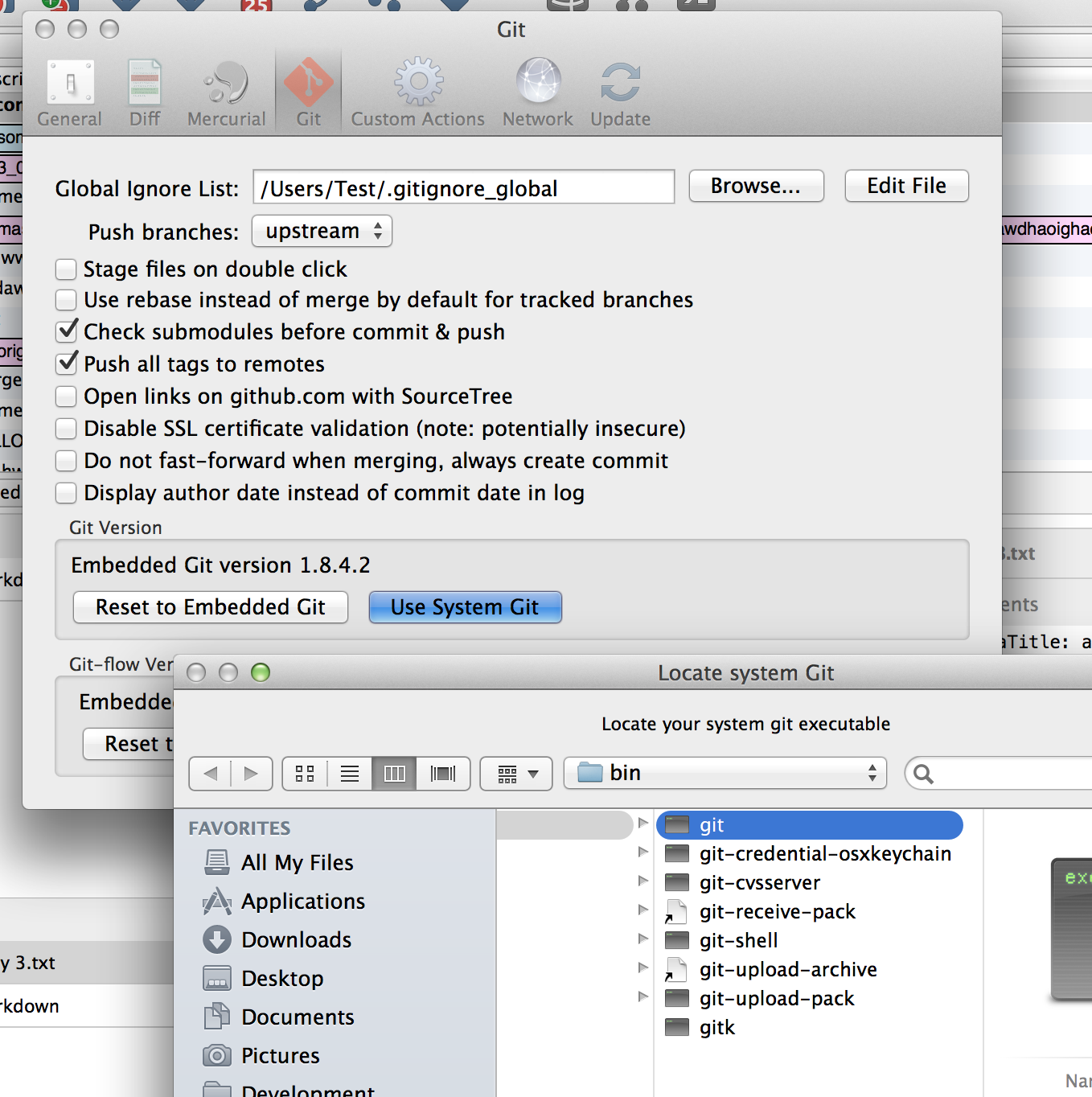
Task: Open Documents in Favorites sidebar
Action: (x=278, y=1017)
